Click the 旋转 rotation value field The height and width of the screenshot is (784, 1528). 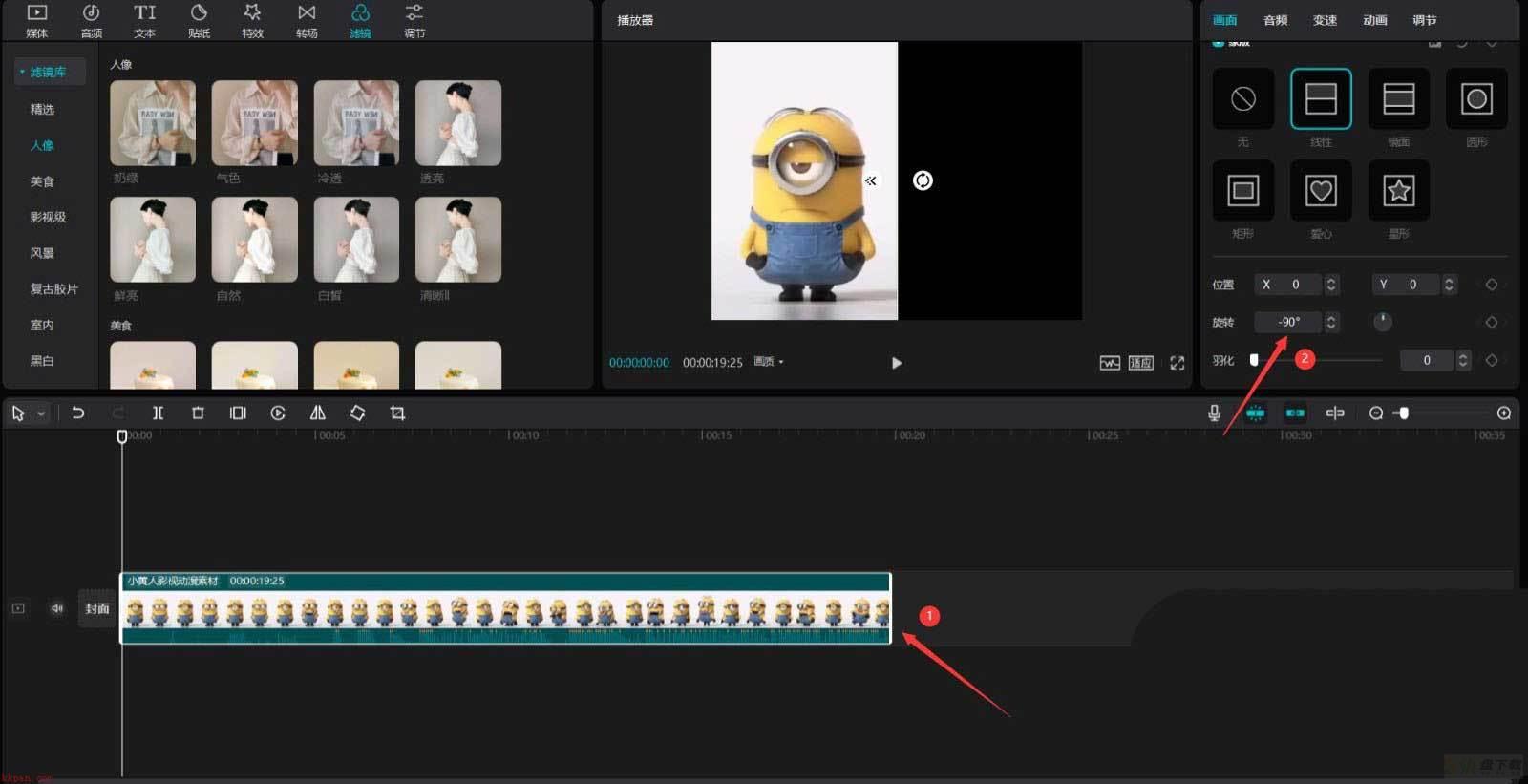point(1288,322)
